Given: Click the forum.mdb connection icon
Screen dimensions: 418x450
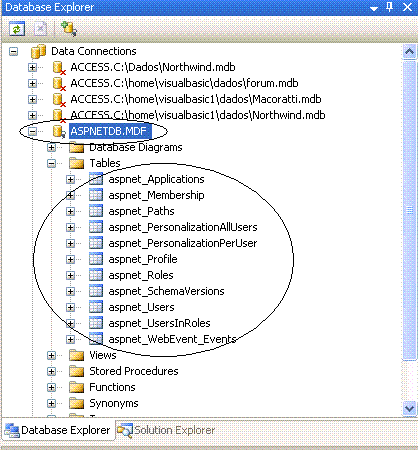Looking at the screenshot, I should 59,84.
